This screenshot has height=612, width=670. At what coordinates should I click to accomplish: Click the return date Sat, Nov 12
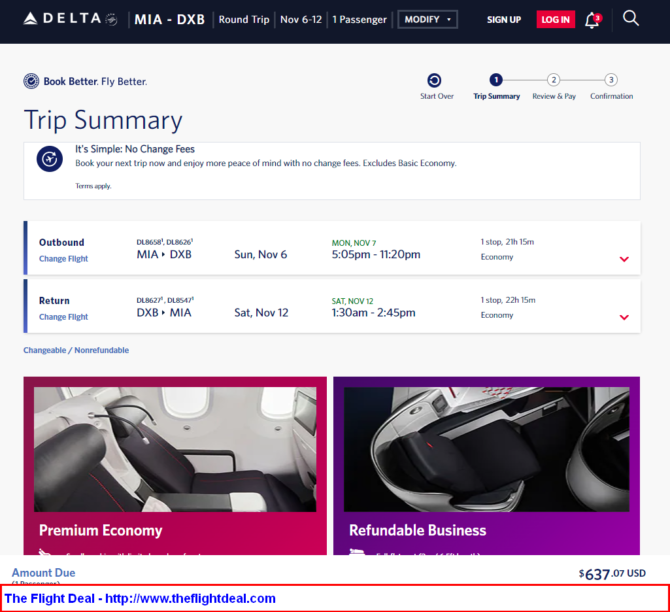click(x=261, y=313)
